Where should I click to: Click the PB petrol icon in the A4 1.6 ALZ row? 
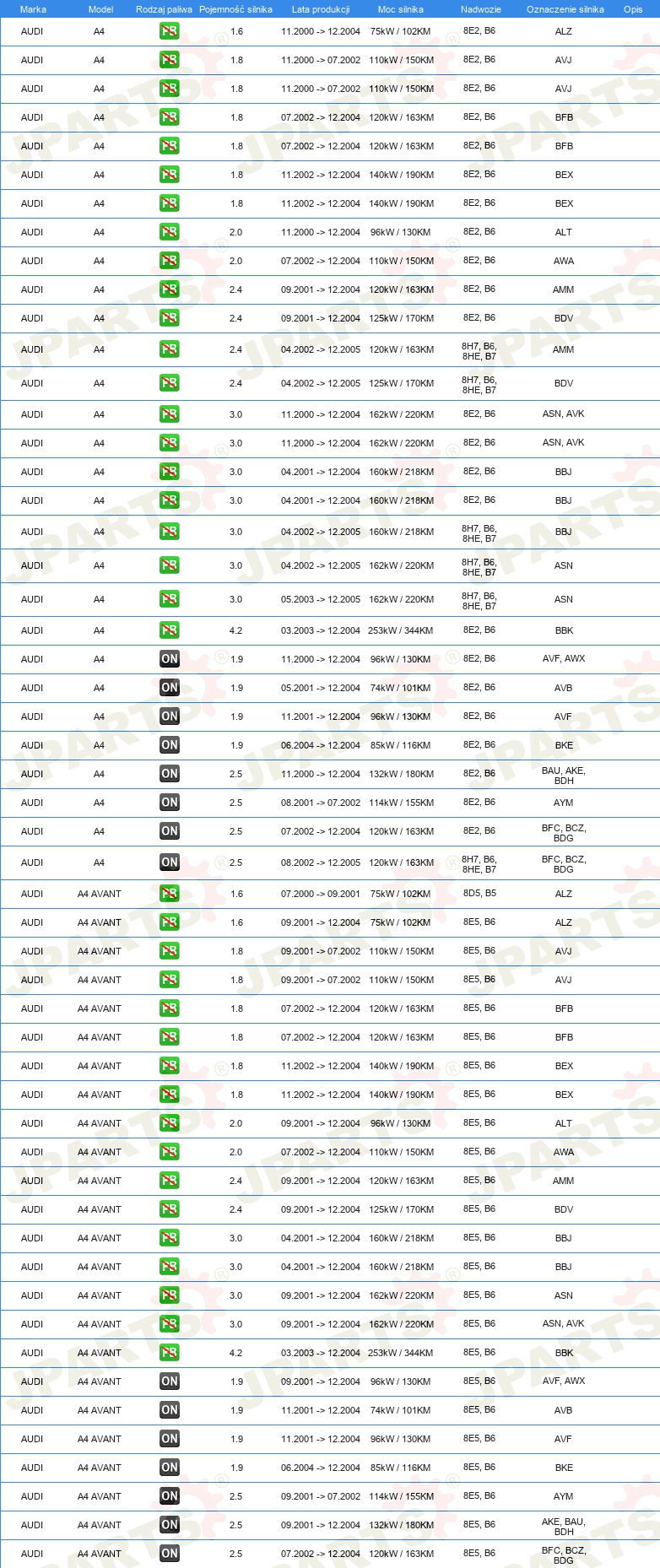(x=169, y=31)
